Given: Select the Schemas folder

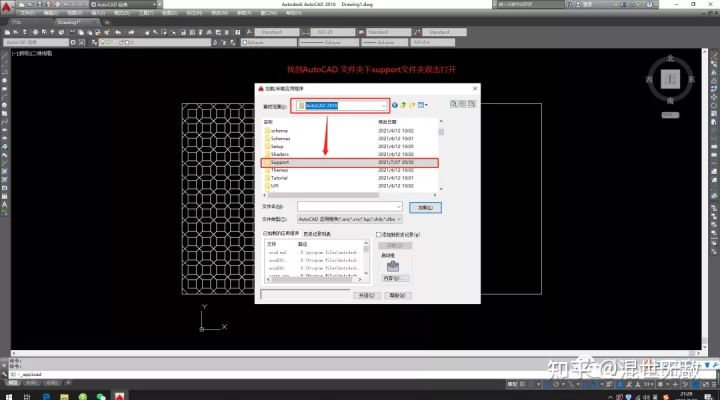Looking at the screenshot, I should tap(280, 138).
